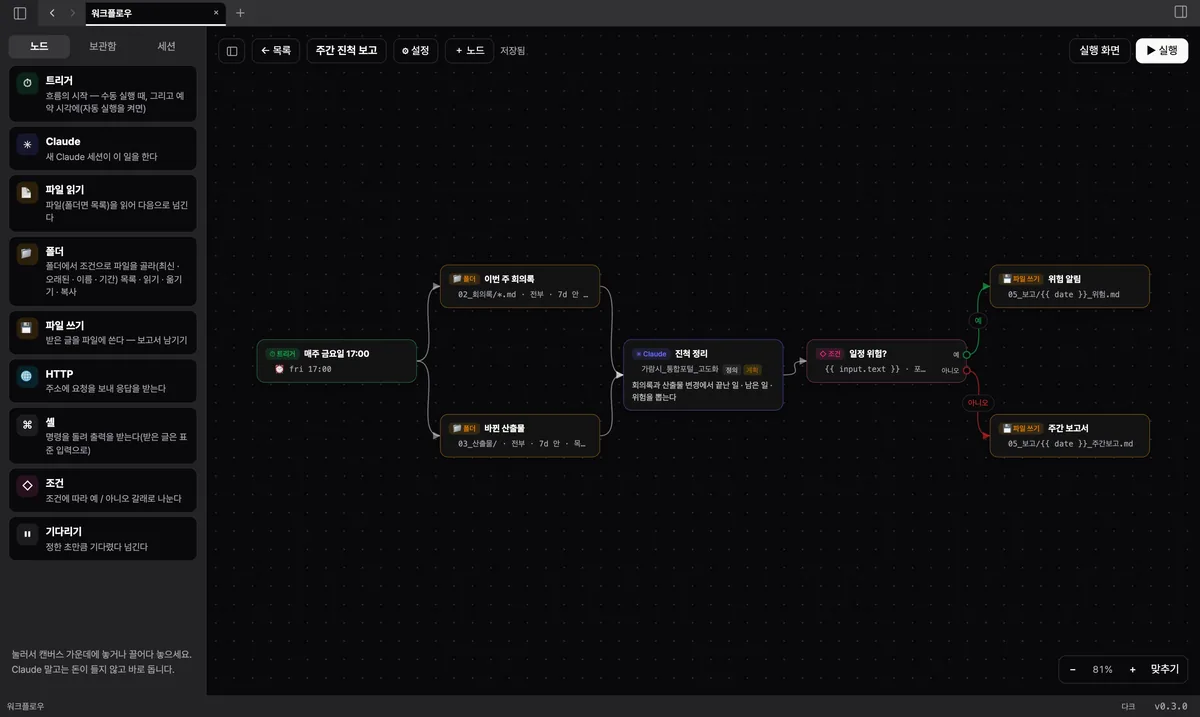Viewport: 1200px width, 717px height.
Task: Select the 이번 주 회의록 folder node
Action: pos(520,286)
